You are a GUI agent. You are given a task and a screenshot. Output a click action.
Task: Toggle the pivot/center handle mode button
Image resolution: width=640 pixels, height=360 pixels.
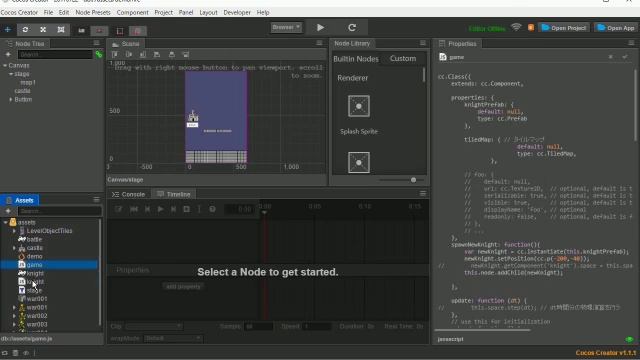[82, 30]
